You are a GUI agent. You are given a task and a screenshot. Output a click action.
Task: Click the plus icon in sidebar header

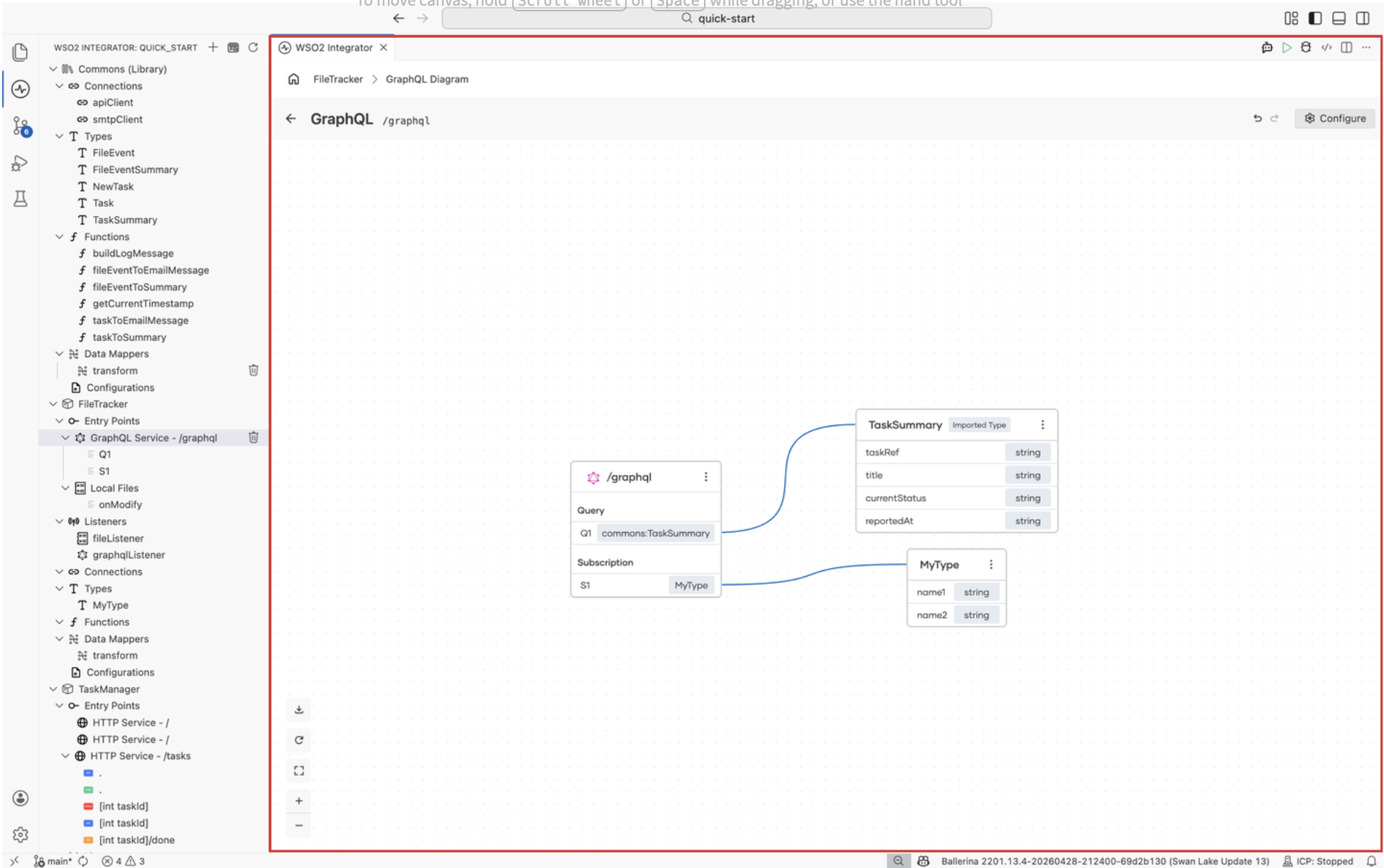pos(212,48)
